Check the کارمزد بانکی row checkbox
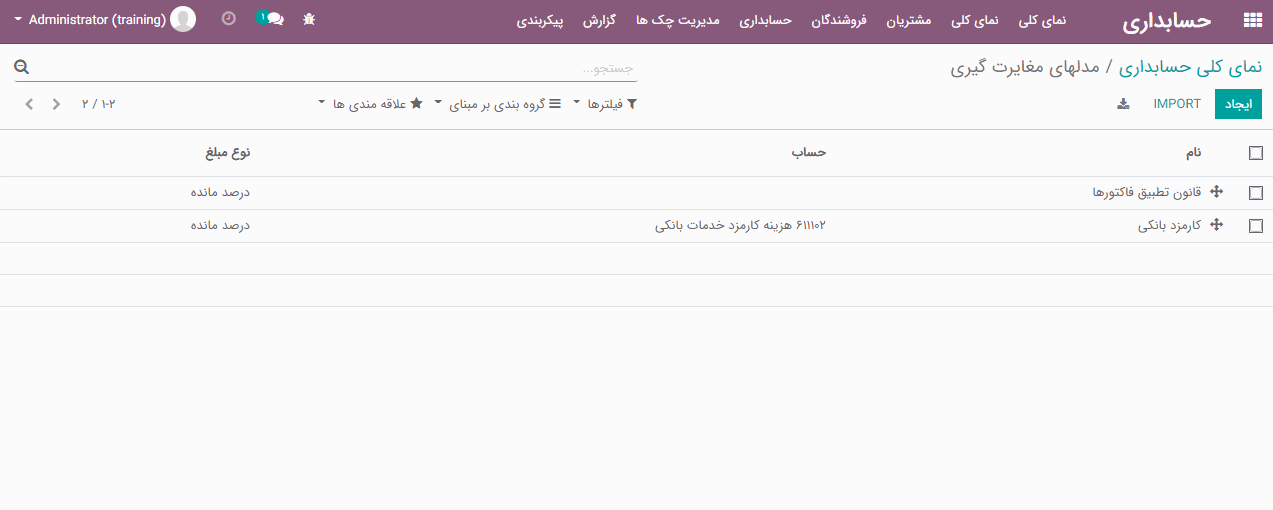 pos(1256,226)
